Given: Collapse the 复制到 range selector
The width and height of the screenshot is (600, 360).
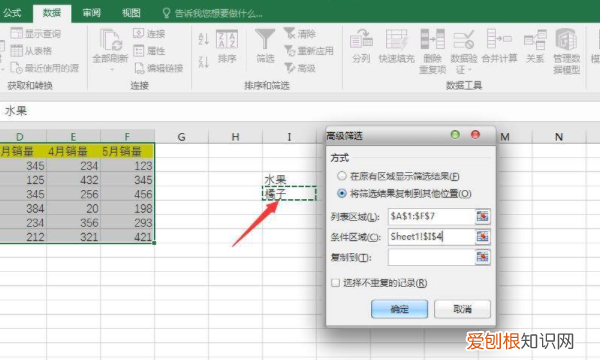Looking at the screenshot, I should [483, 257].
